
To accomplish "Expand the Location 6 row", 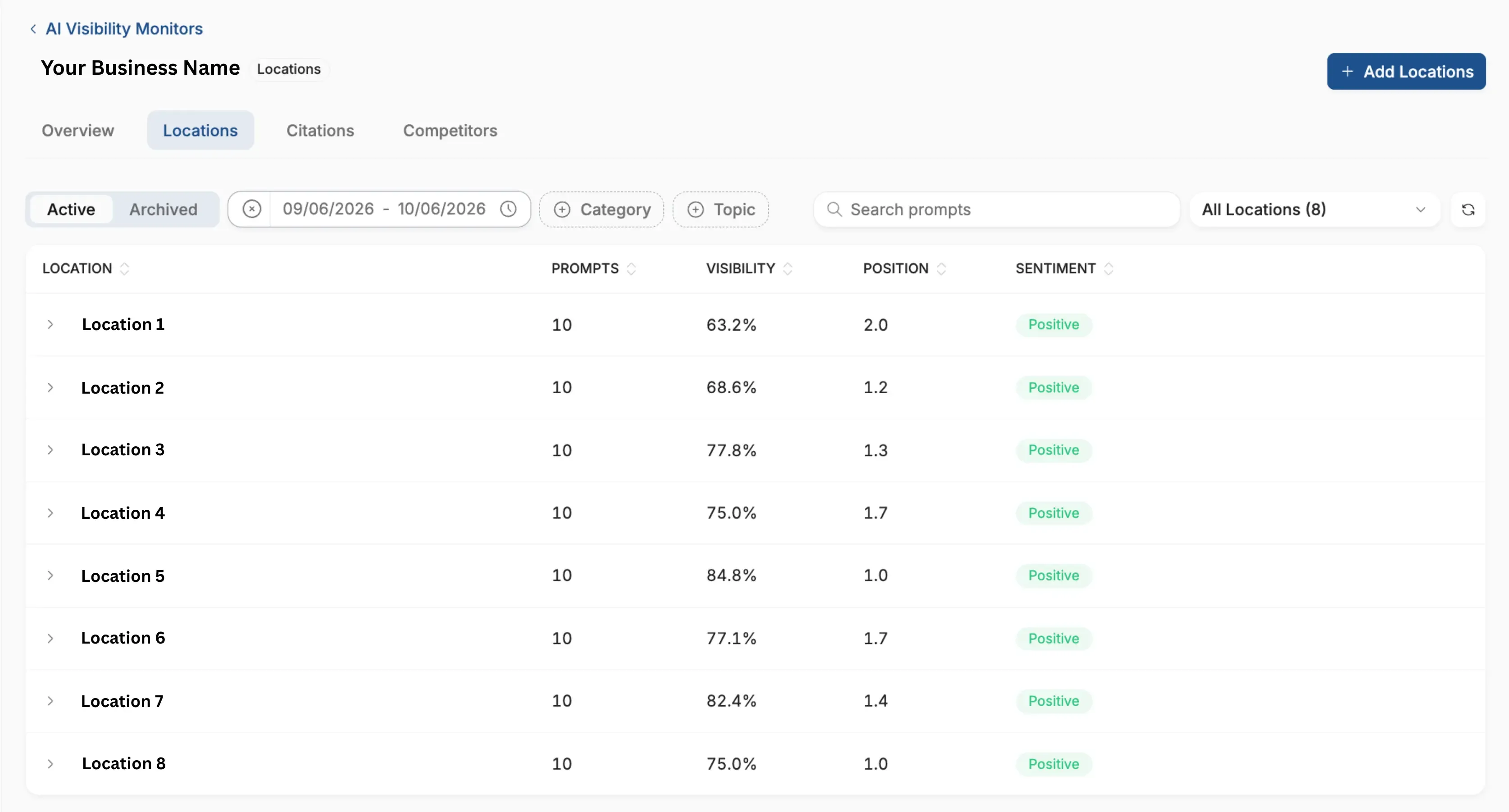I will coord(50,639).
